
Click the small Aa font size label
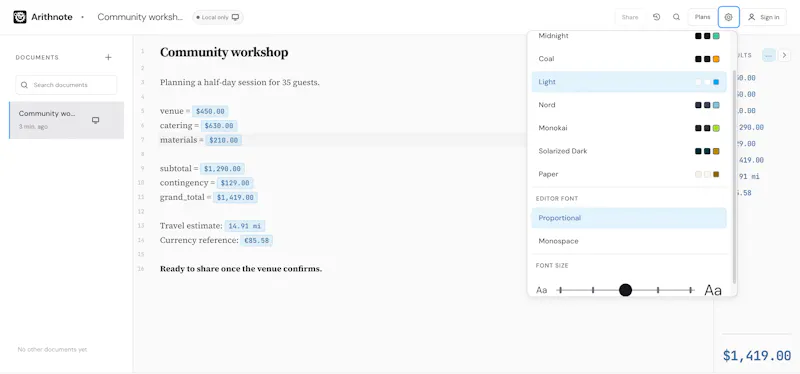[541, 290]
